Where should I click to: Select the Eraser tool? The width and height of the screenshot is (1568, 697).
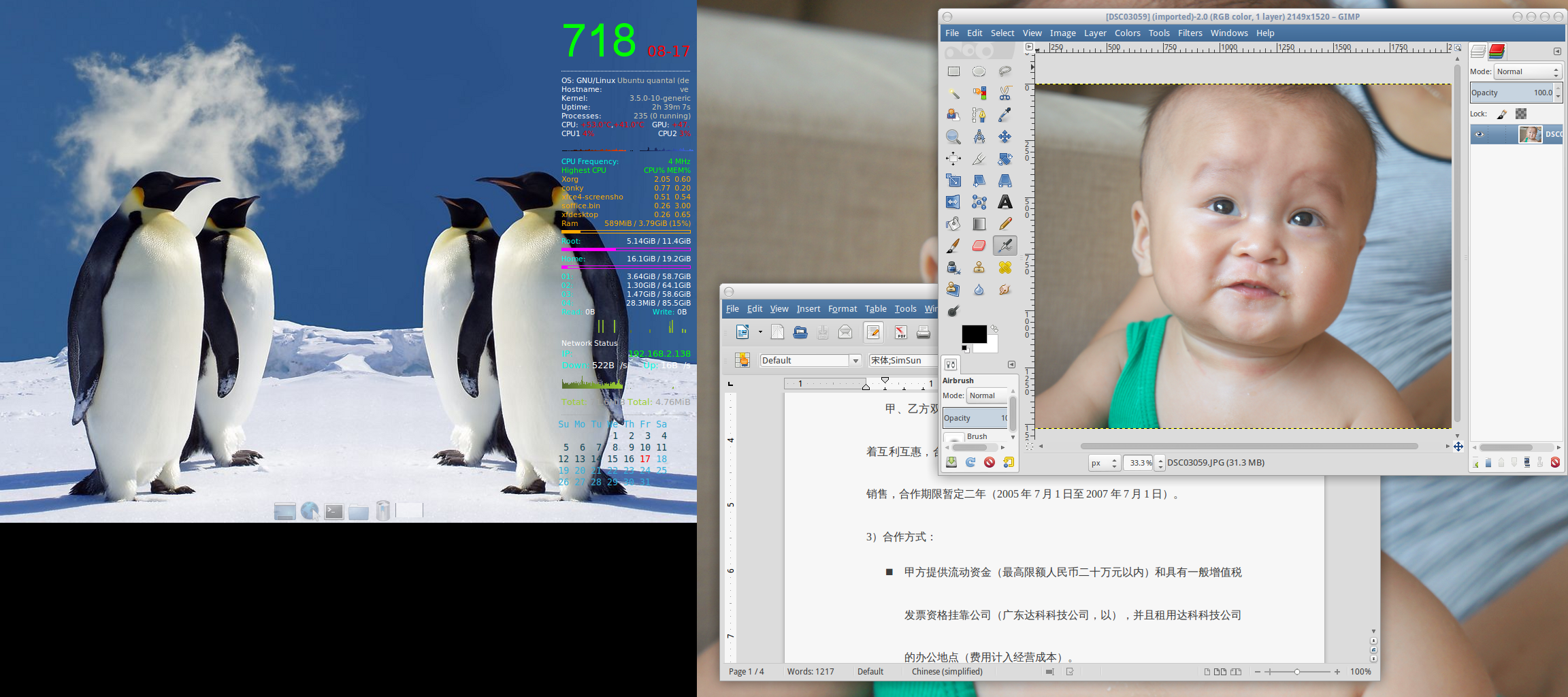coord(979,246)
